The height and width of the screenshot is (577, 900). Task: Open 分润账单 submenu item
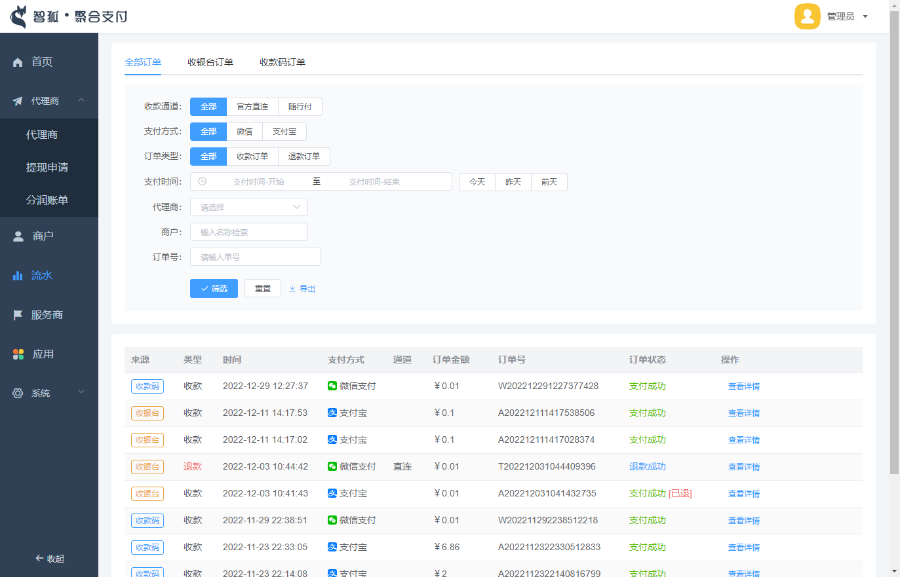(49, 200)
